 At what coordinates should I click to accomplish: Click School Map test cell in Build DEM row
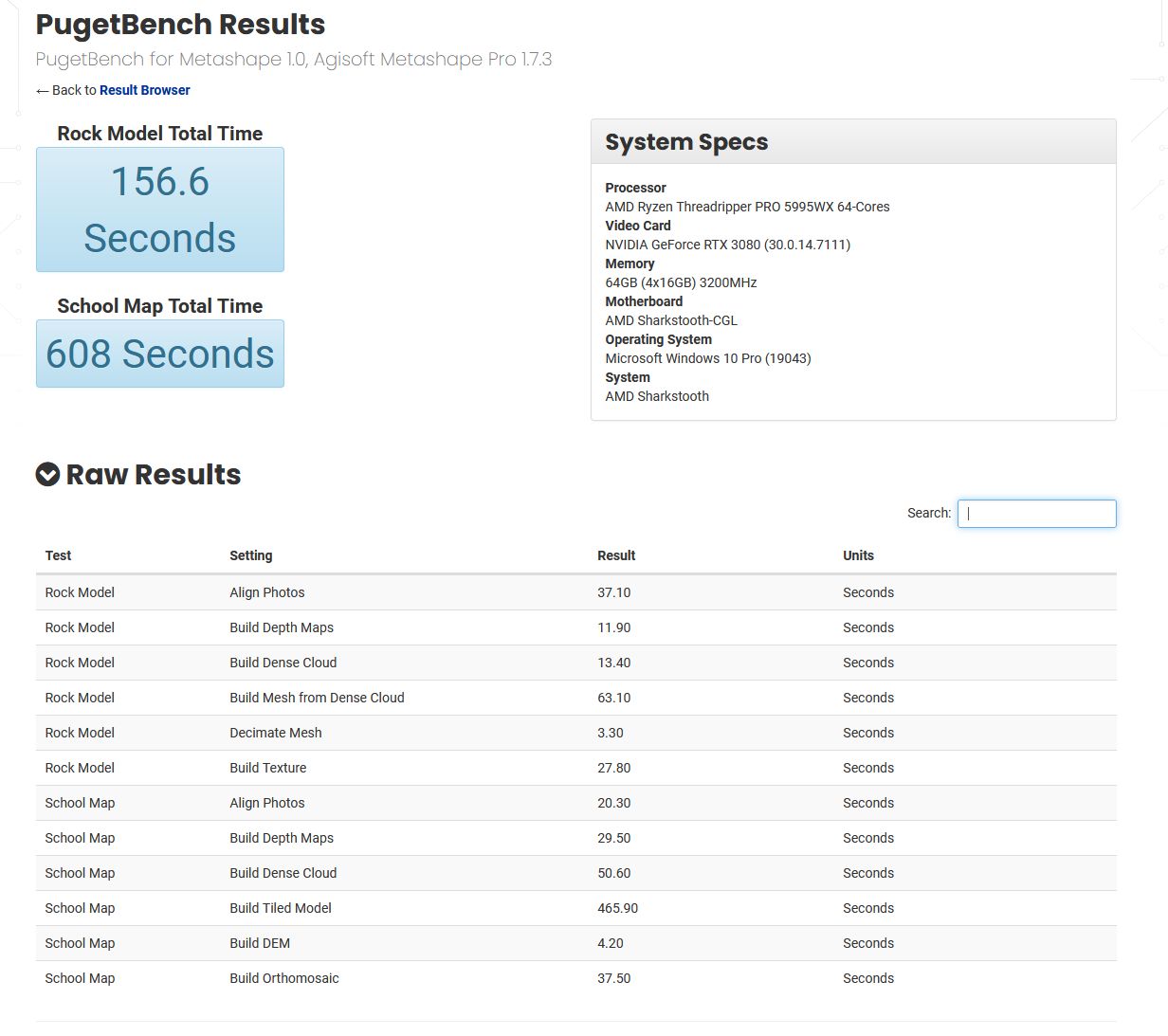tap(80, 943)
